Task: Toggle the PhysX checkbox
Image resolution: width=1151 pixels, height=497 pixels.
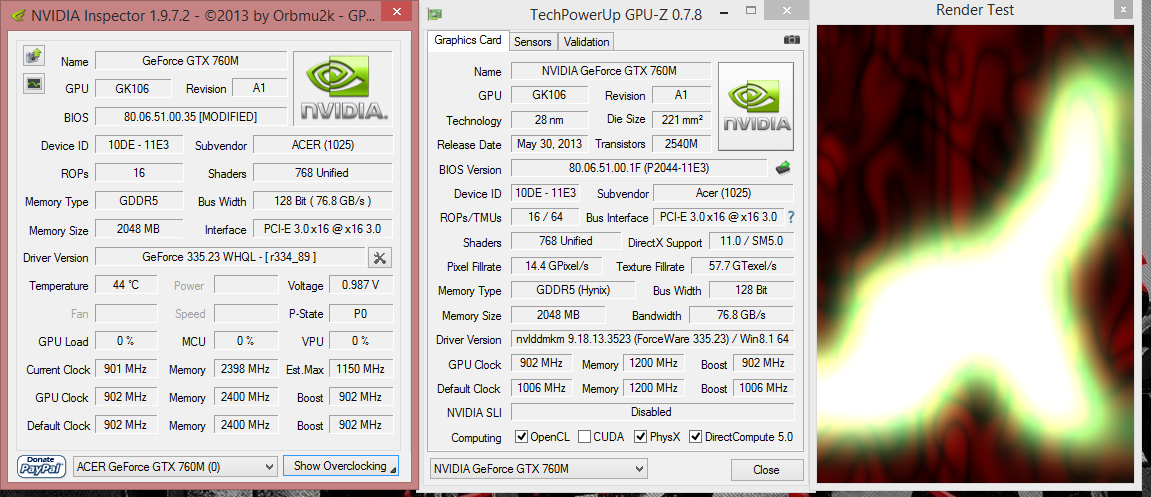Action: (640, 437)
